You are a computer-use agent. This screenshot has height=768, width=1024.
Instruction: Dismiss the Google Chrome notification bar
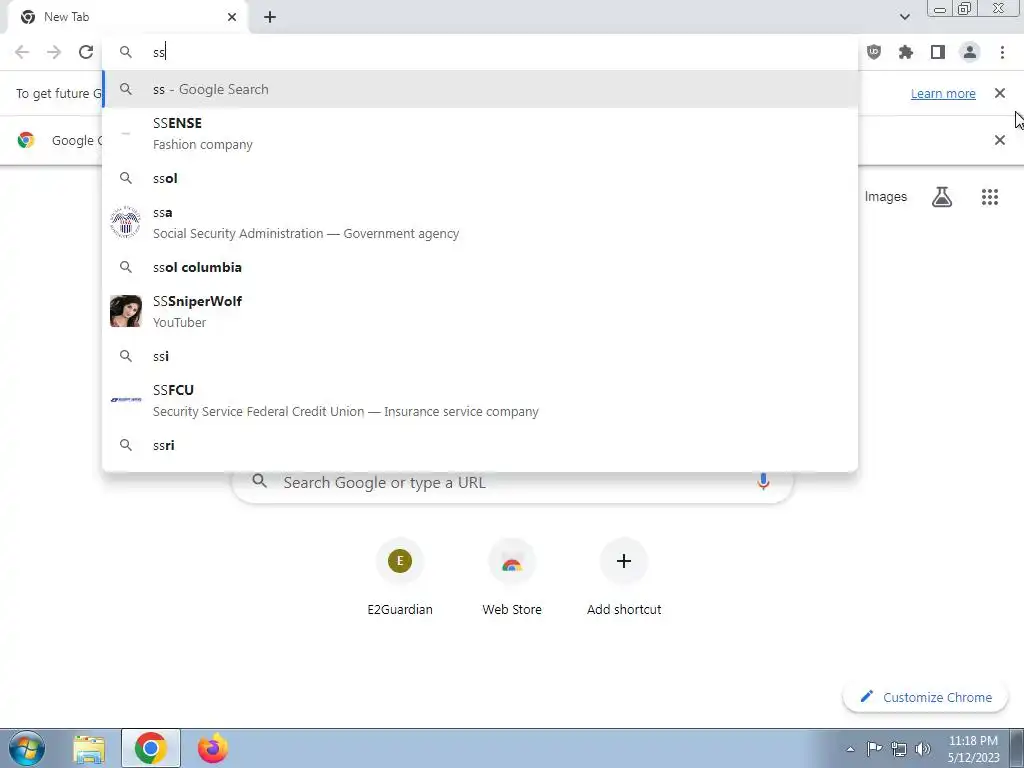pyautogui.click(x=999, y=140)
